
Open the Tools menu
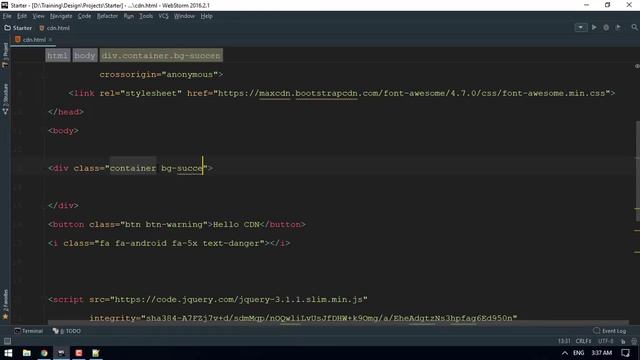pyautogui.click(x=146, y=16)
